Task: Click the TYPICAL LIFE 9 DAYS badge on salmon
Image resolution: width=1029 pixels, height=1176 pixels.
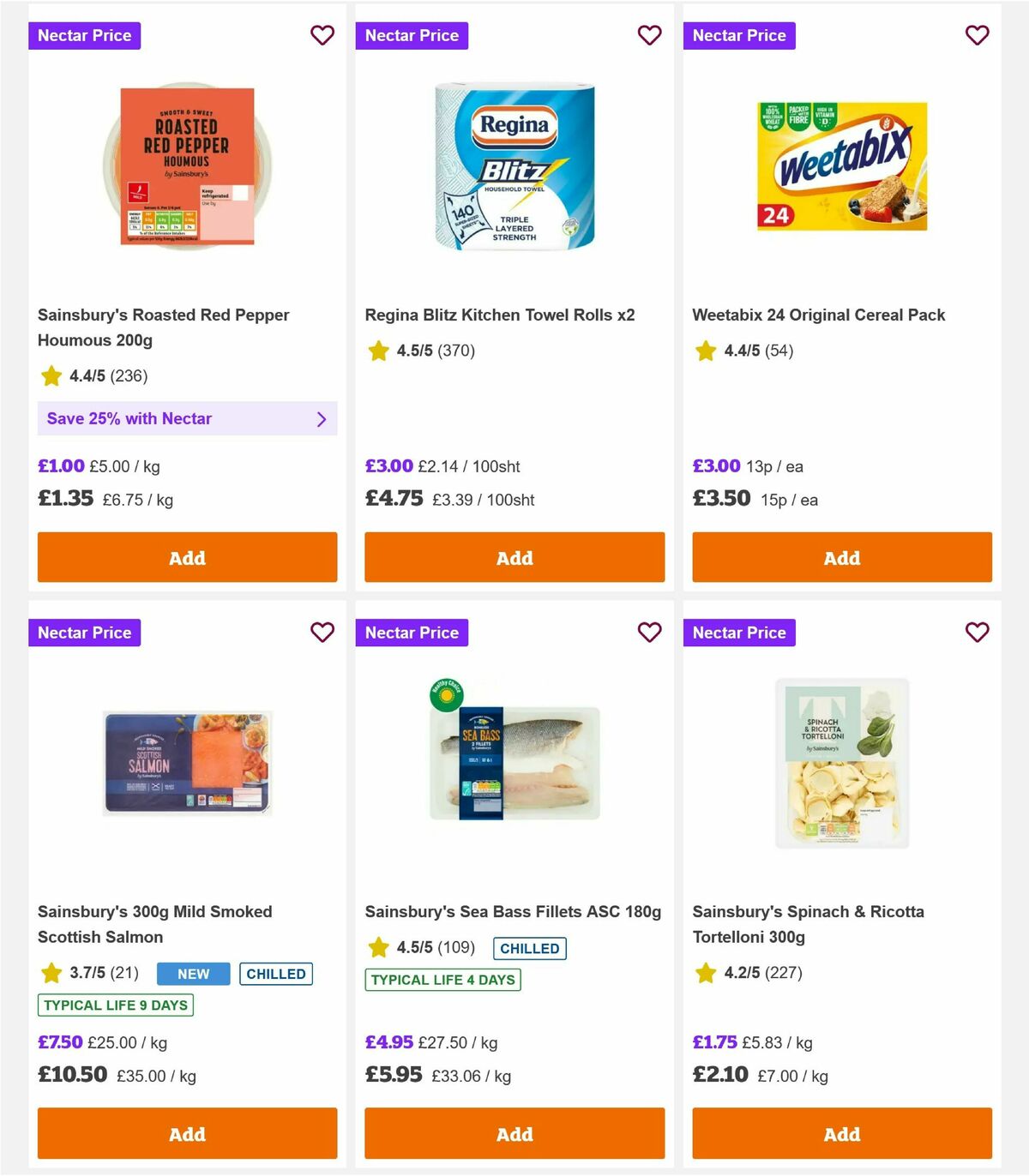Action: tap(115, 1005)
